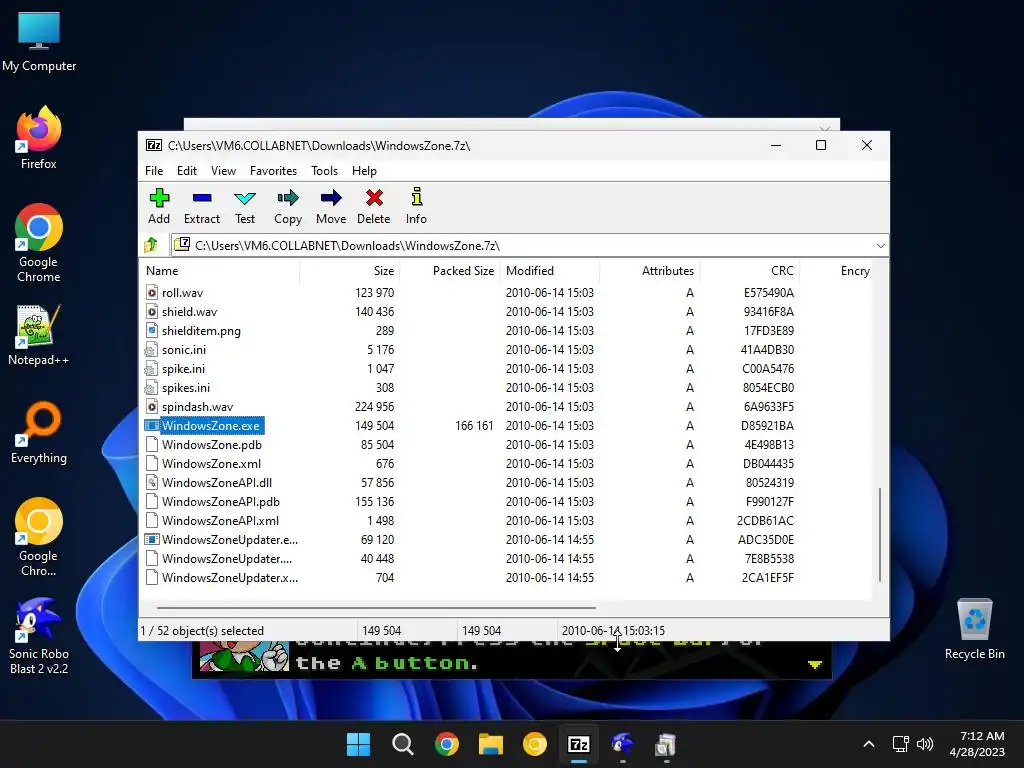Select WindowsZoneAPI.pdb file
The height and width of the screenshot is (768, 1024).
pos(221,502)
